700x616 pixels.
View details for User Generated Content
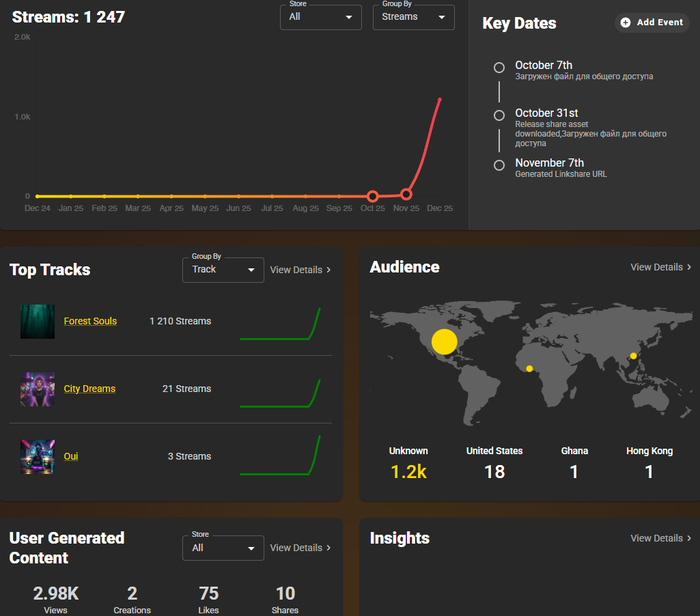point(300,548)
